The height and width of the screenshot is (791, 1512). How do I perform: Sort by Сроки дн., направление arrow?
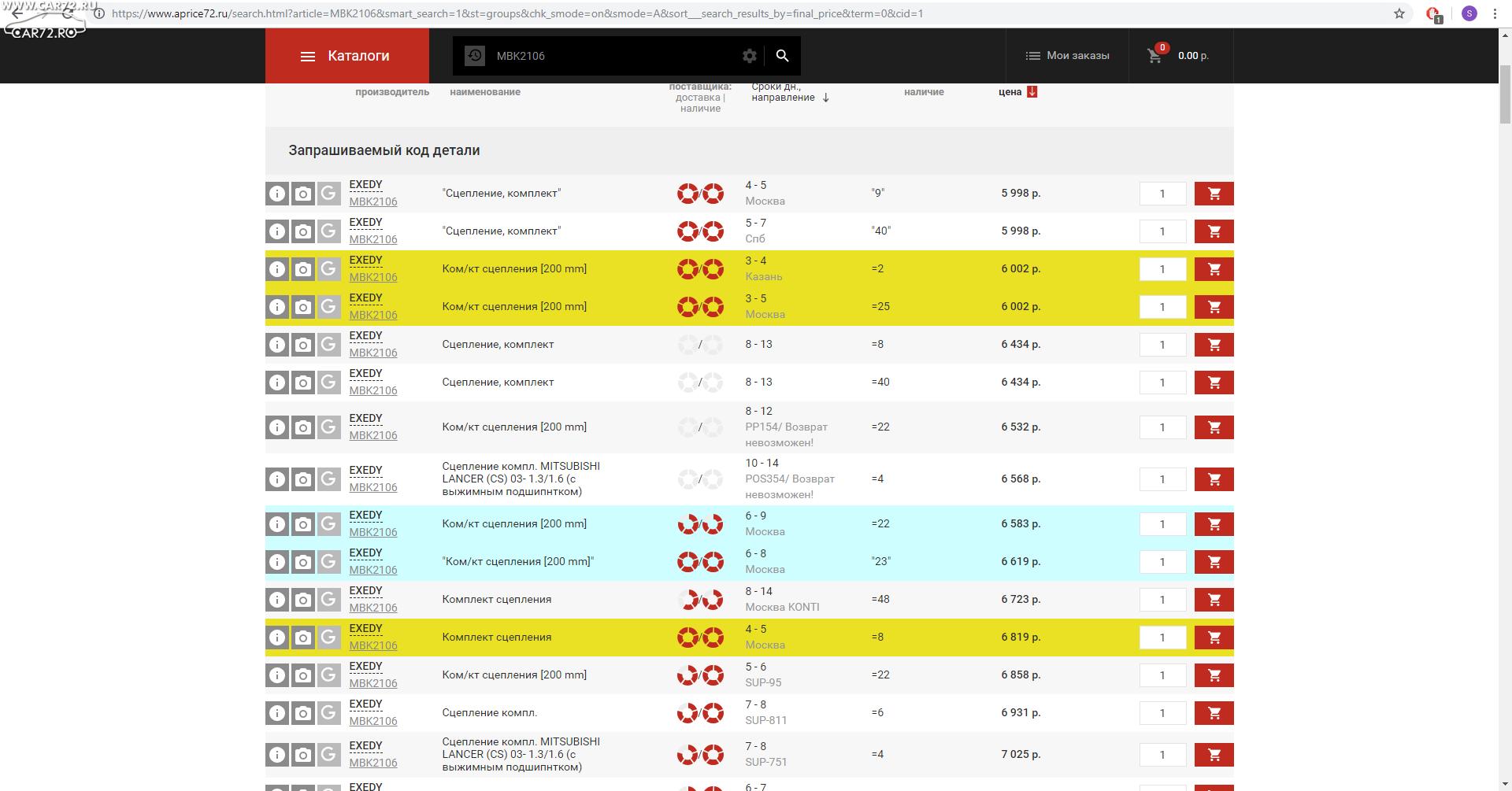[826, 98]
